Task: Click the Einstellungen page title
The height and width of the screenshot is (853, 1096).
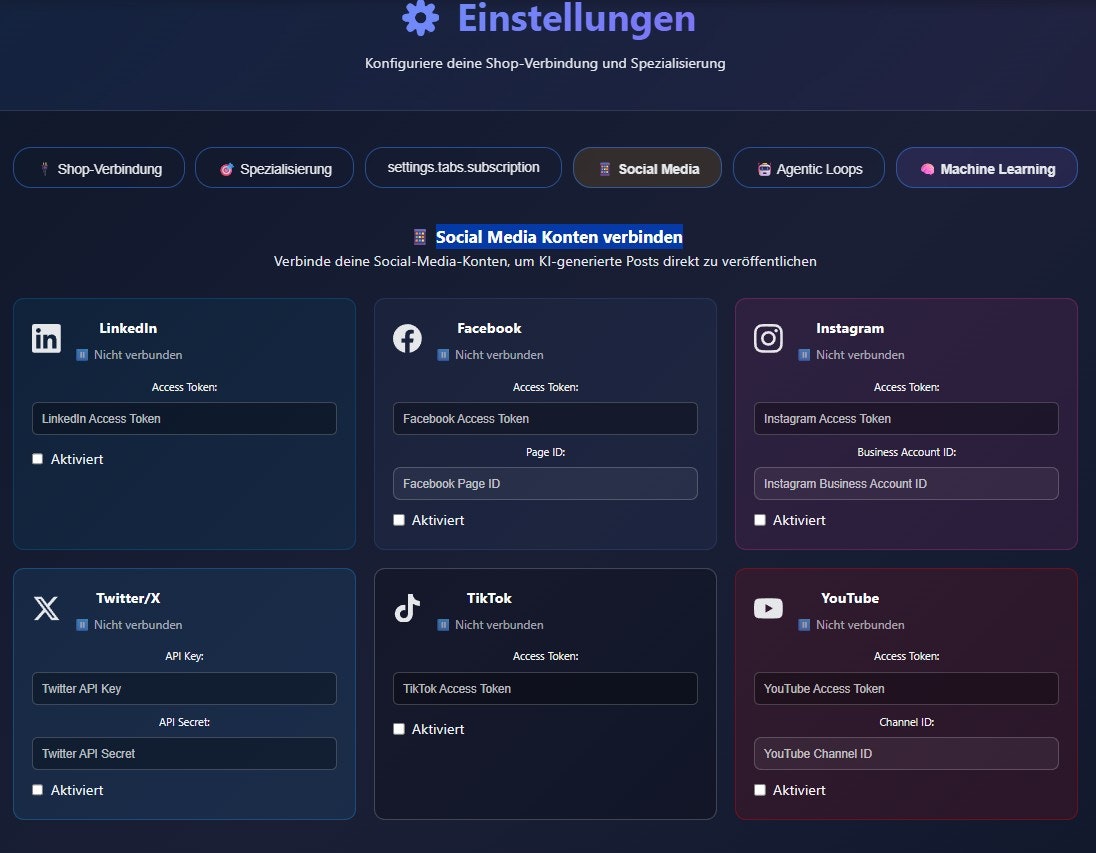Action: point(577,18)
